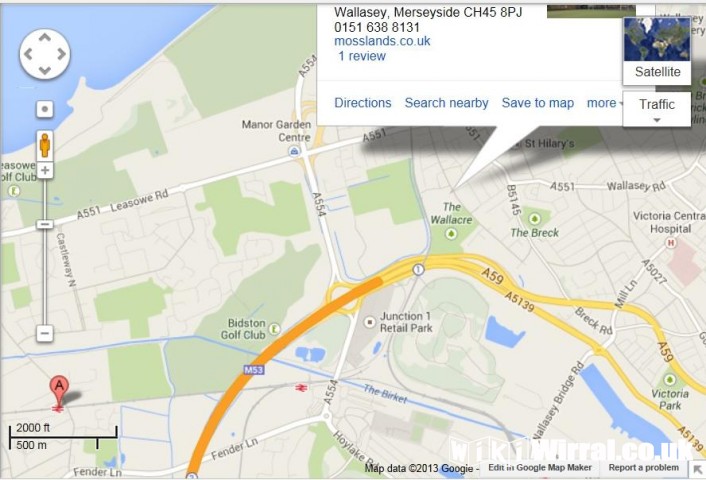Switch to the Satellite view
Viewport: 706px width, 480px height.
click(x=657, y=51)
